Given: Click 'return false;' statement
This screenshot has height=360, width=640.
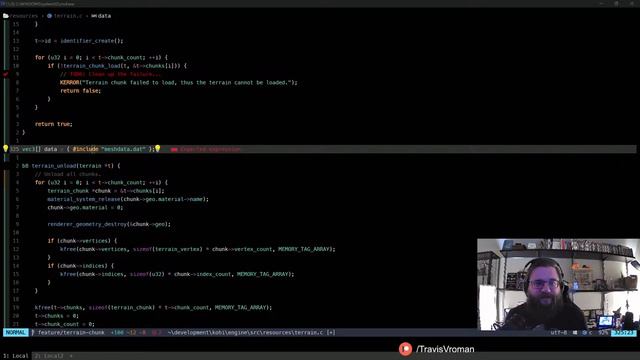Looking at the screenshot, I should (80, 91).
